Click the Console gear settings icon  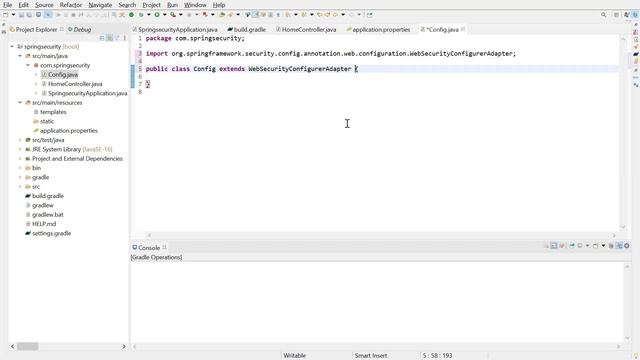(x=627, y=246)
